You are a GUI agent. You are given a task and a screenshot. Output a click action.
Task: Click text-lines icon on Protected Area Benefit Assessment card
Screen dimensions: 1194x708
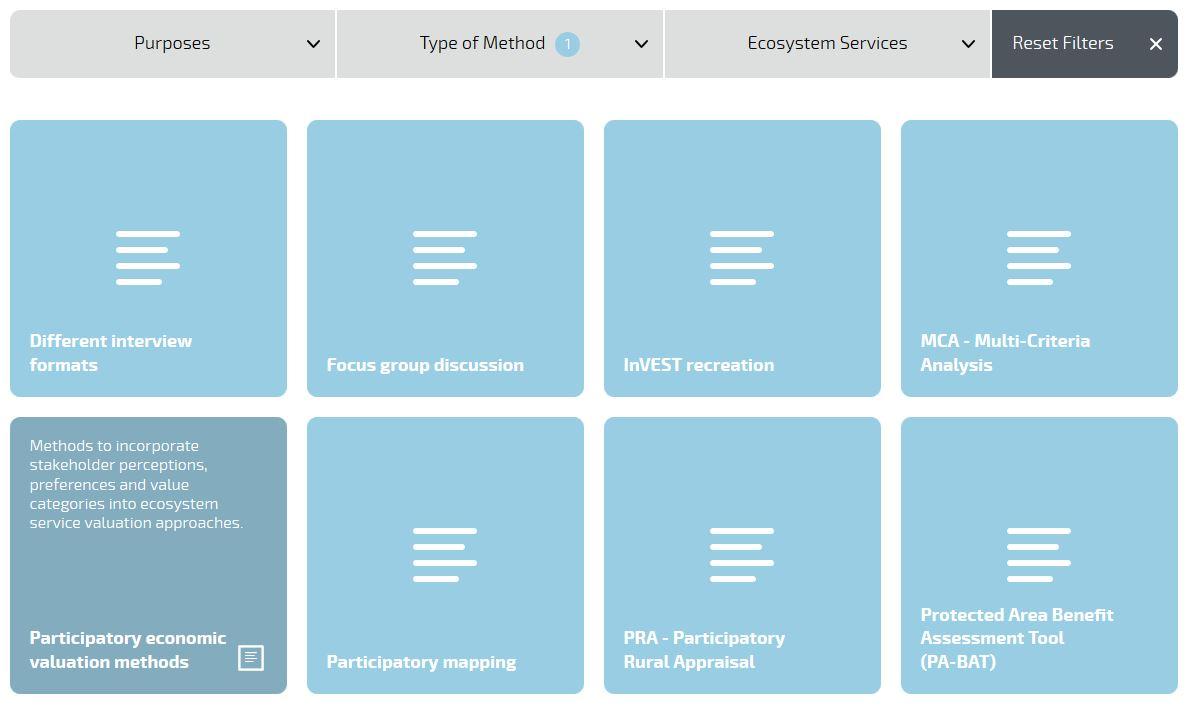[x=1039, y=554]
